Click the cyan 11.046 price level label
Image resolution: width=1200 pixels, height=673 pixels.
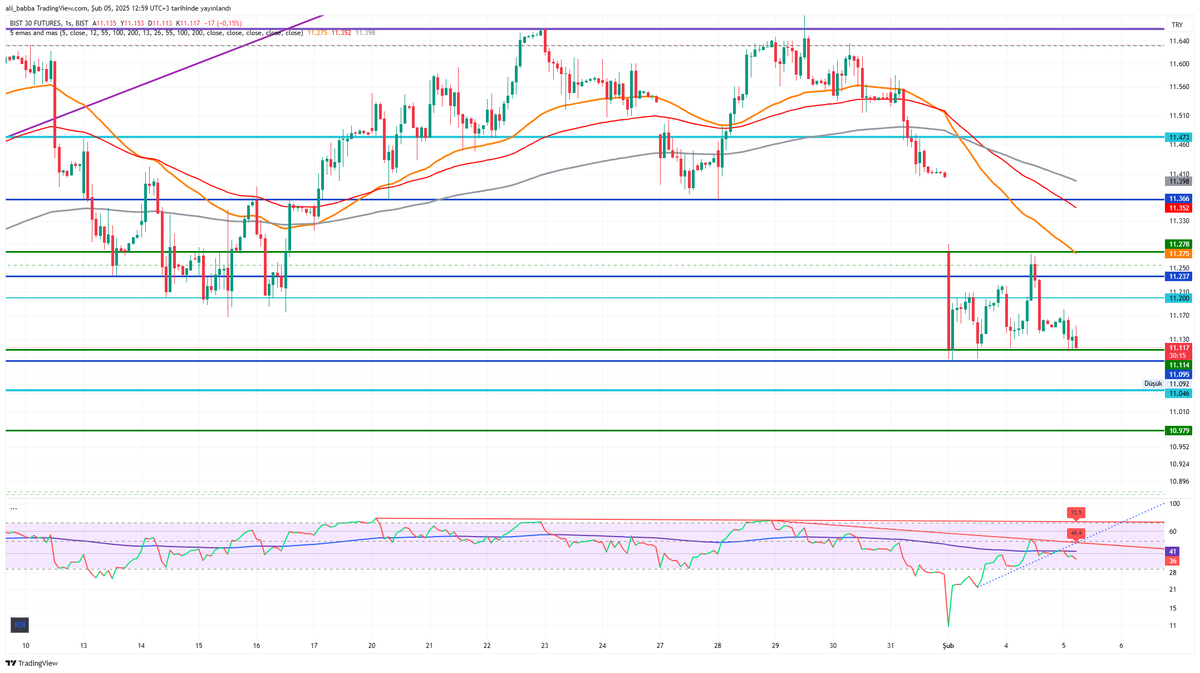pyautogui.click(x=1177, y=395)
